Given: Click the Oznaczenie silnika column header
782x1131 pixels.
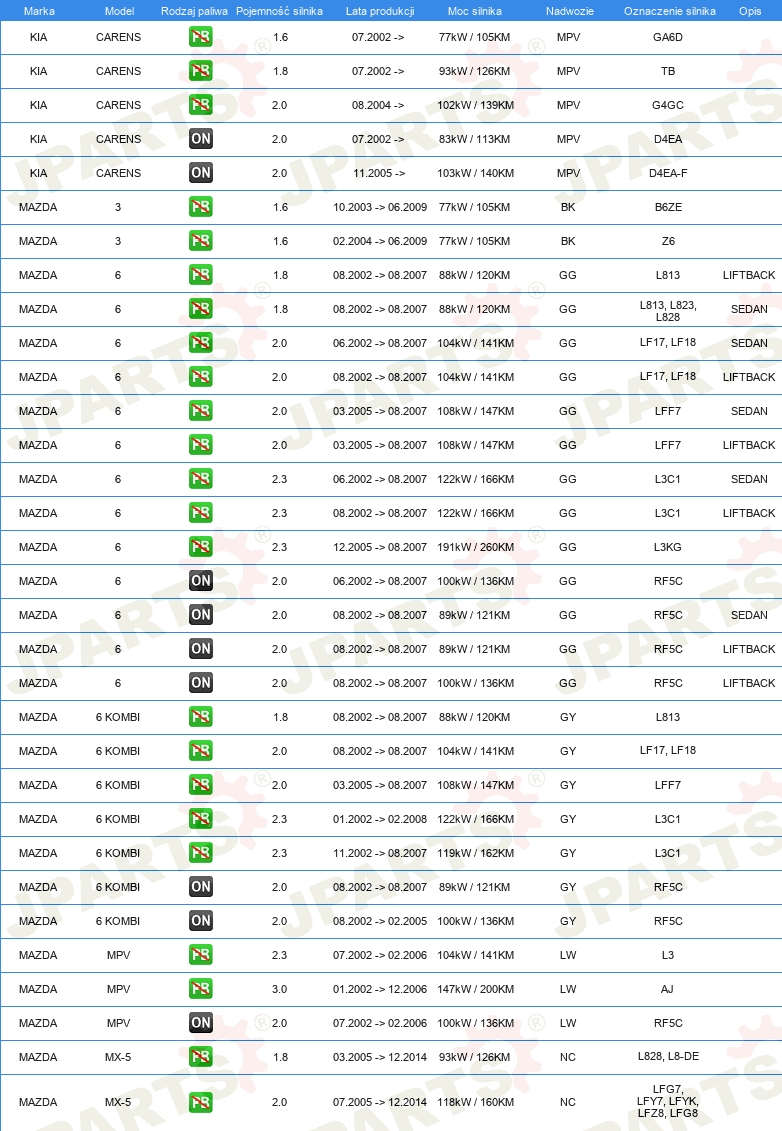Looking at the screenshot, I should tap(669, 11).
